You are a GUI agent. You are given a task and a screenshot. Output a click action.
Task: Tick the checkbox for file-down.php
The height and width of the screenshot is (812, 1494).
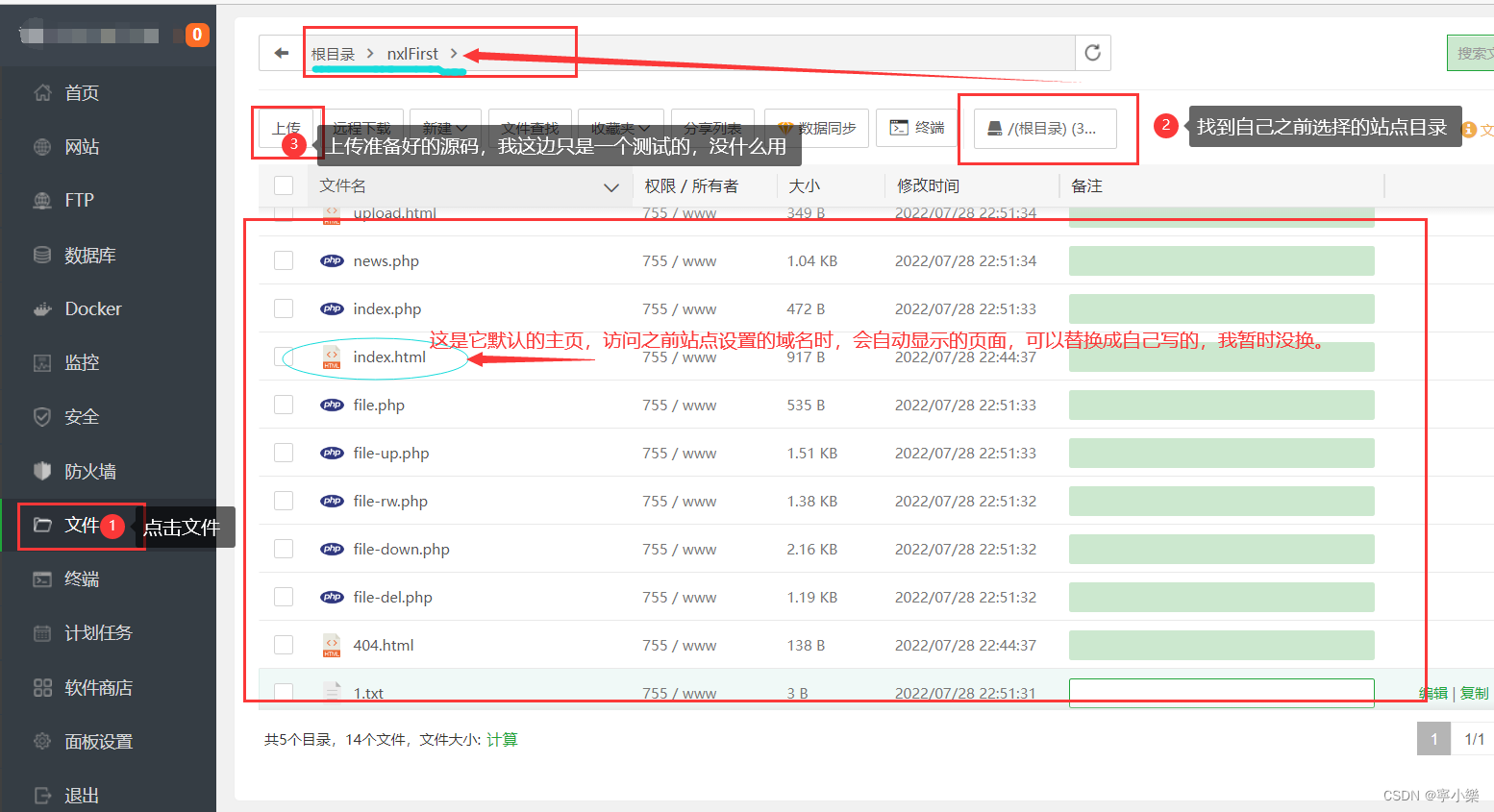pyautogui.click(x=284, y=549)
